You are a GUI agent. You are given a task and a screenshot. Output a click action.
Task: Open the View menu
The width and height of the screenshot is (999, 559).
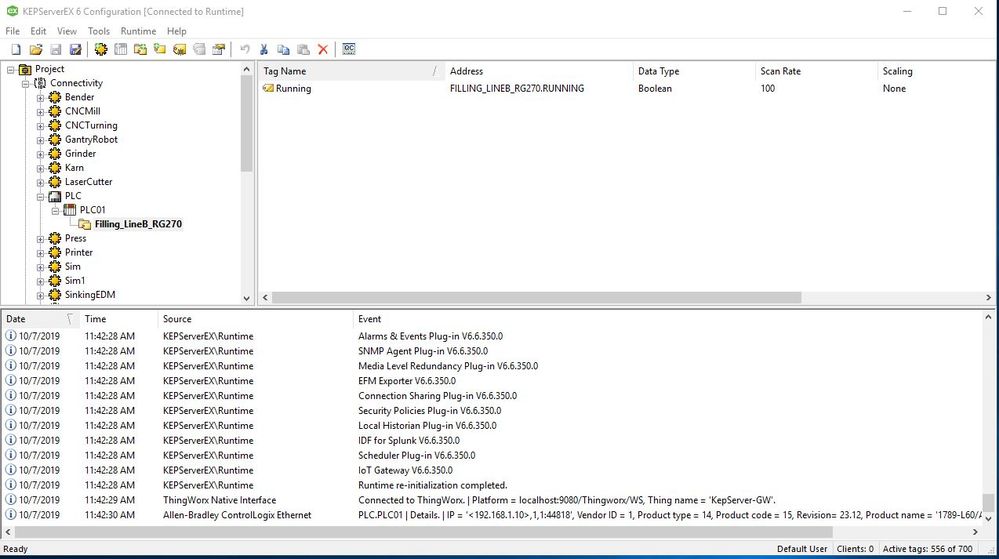click(67, 31)
